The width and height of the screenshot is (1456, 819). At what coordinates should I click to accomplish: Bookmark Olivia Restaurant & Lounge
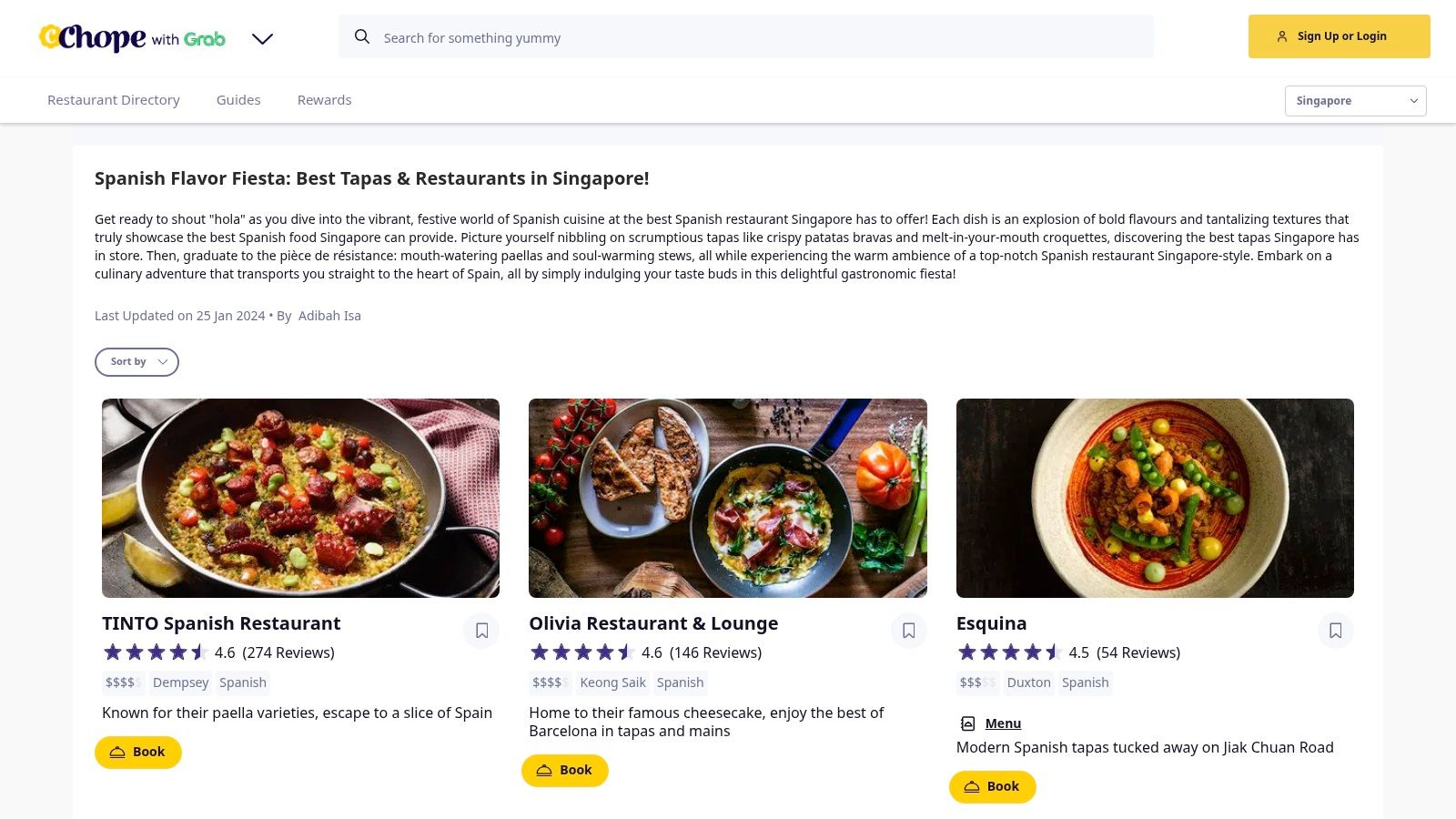[x=908, y=631]
